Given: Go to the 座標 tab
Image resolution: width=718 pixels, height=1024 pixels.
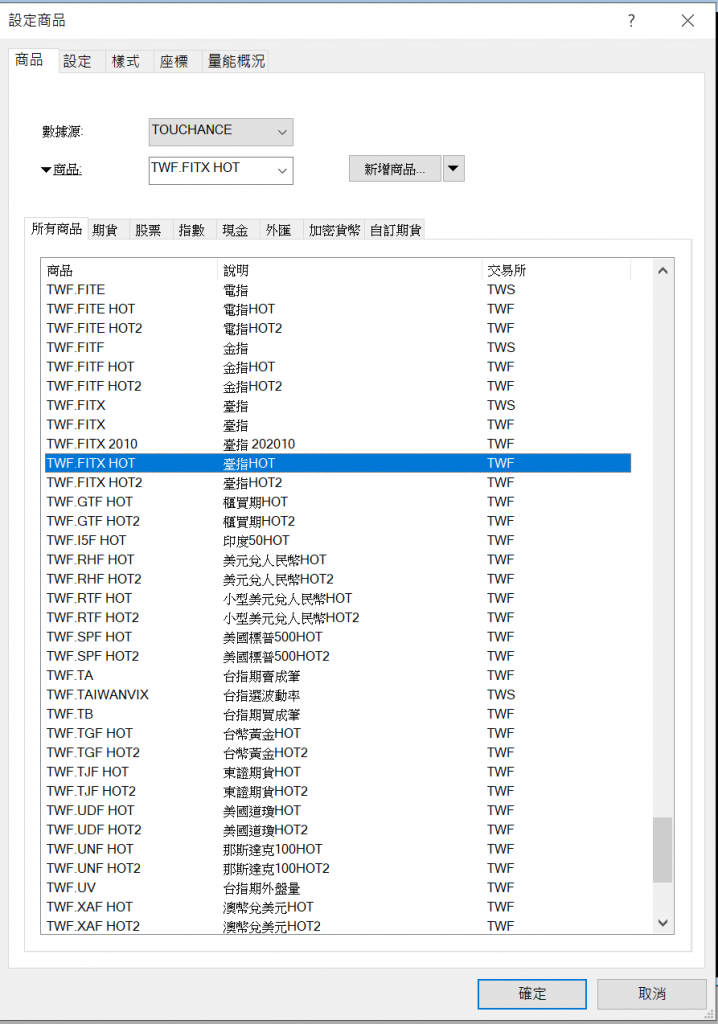Looking at the screenshot, I should (174, 61).
